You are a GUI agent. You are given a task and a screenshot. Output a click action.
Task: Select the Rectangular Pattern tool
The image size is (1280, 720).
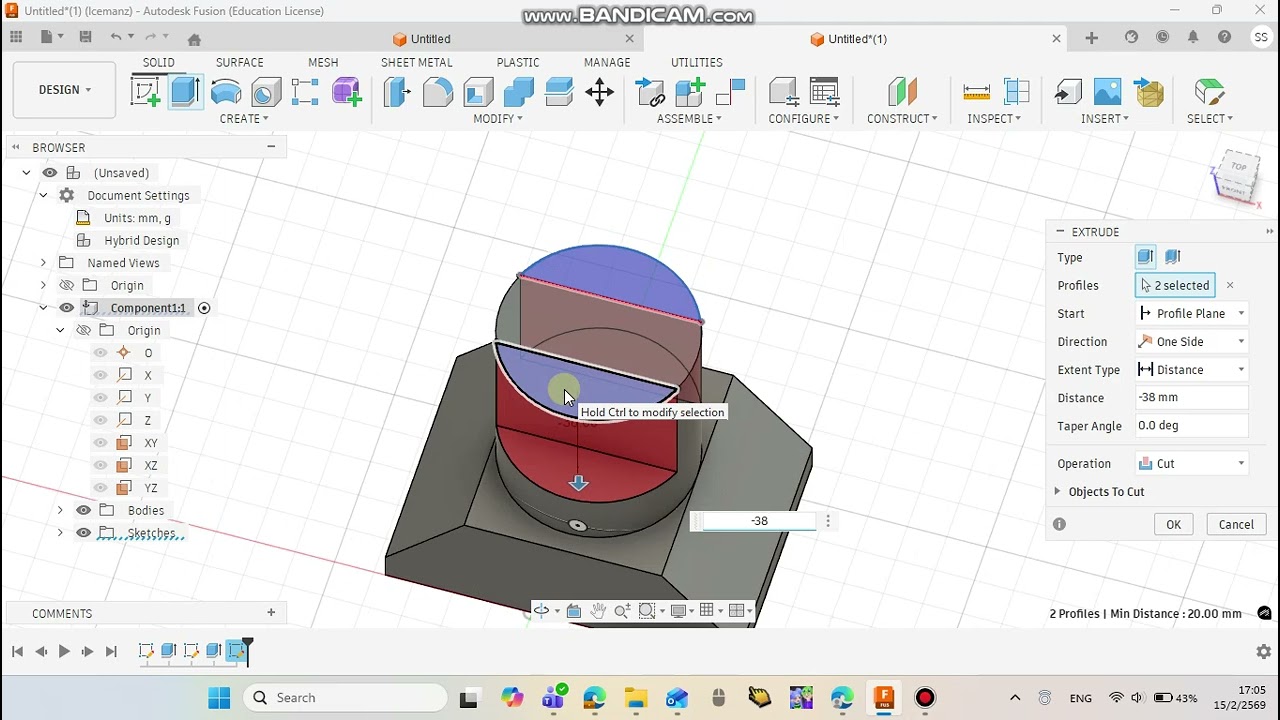tap(305, 92)
